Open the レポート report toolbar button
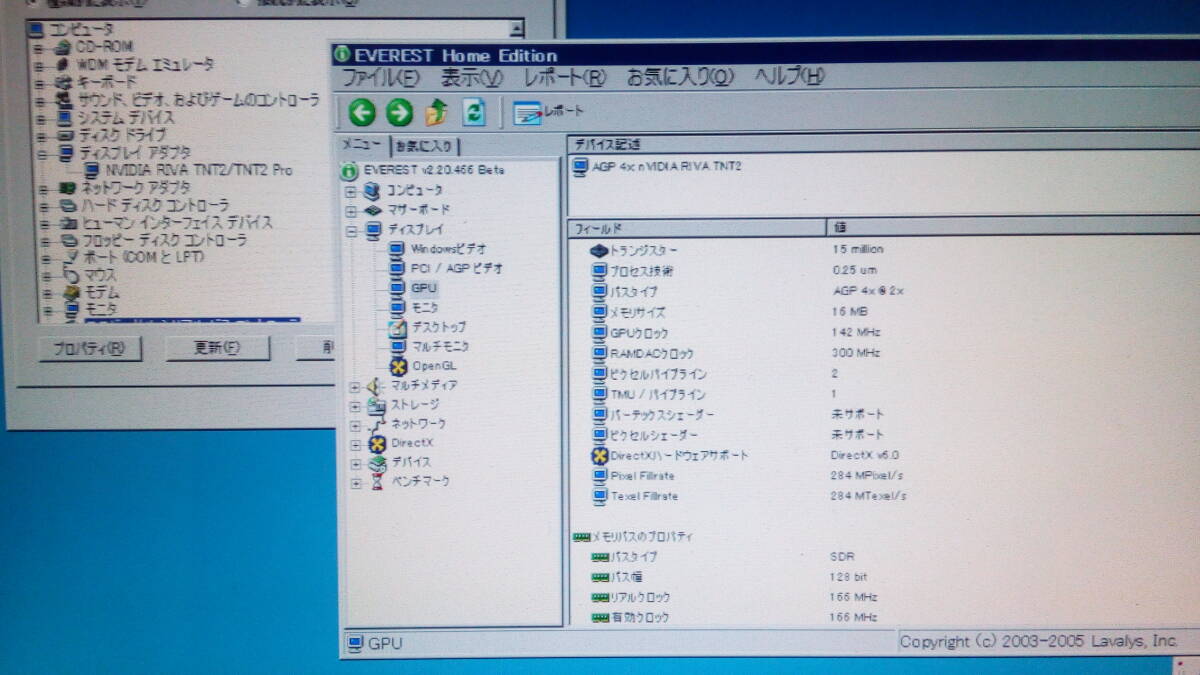This screenshot has height=675, width=1200. (548, 112)
